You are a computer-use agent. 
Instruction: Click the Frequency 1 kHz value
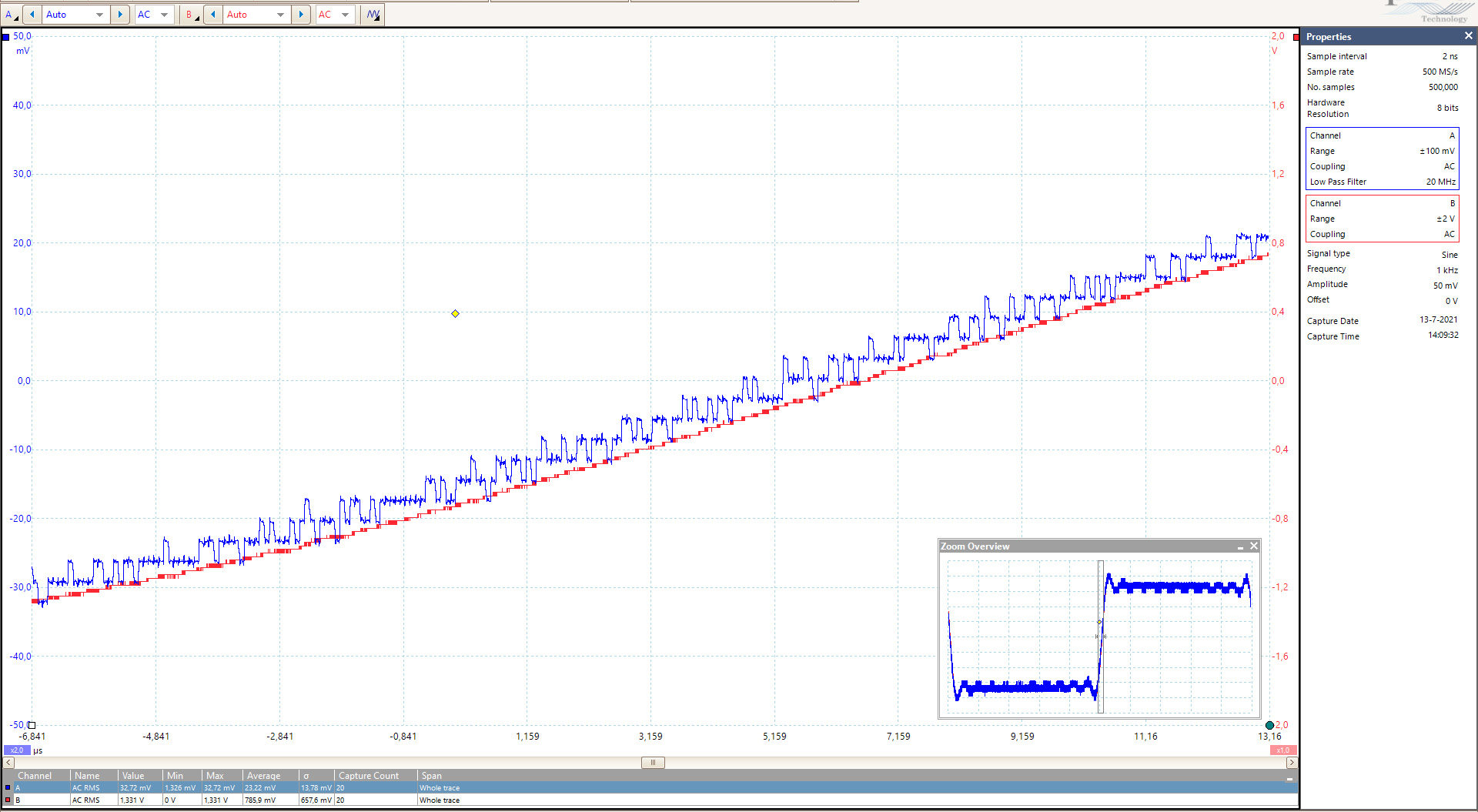pos(1447,270)
